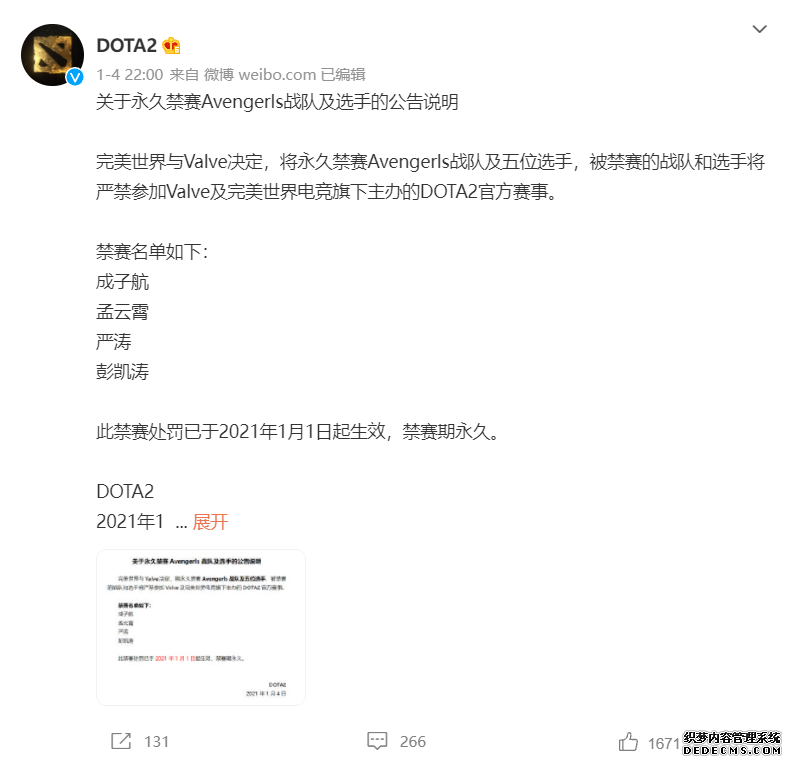This screenshot has height=765, width=792.
Task: Click the comment count 266
Action: [413, 741]
